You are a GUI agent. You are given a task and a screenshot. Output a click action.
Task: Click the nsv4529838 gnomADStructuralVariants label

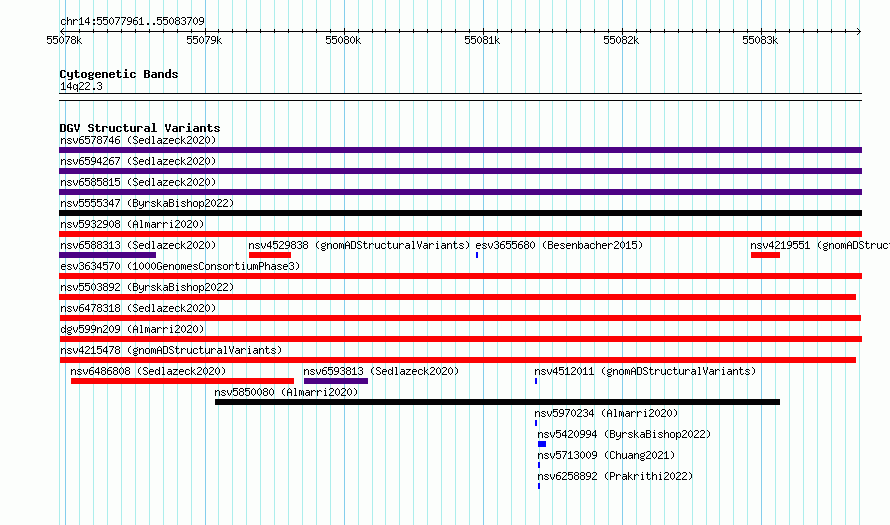coord(359,245)
